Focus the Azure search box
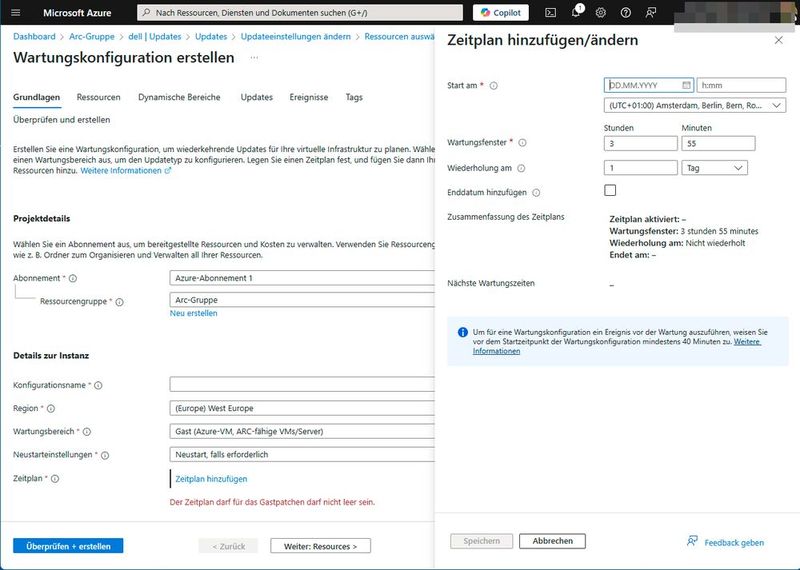The height and width of the screenshot is (570, 800). click(300, 13)
